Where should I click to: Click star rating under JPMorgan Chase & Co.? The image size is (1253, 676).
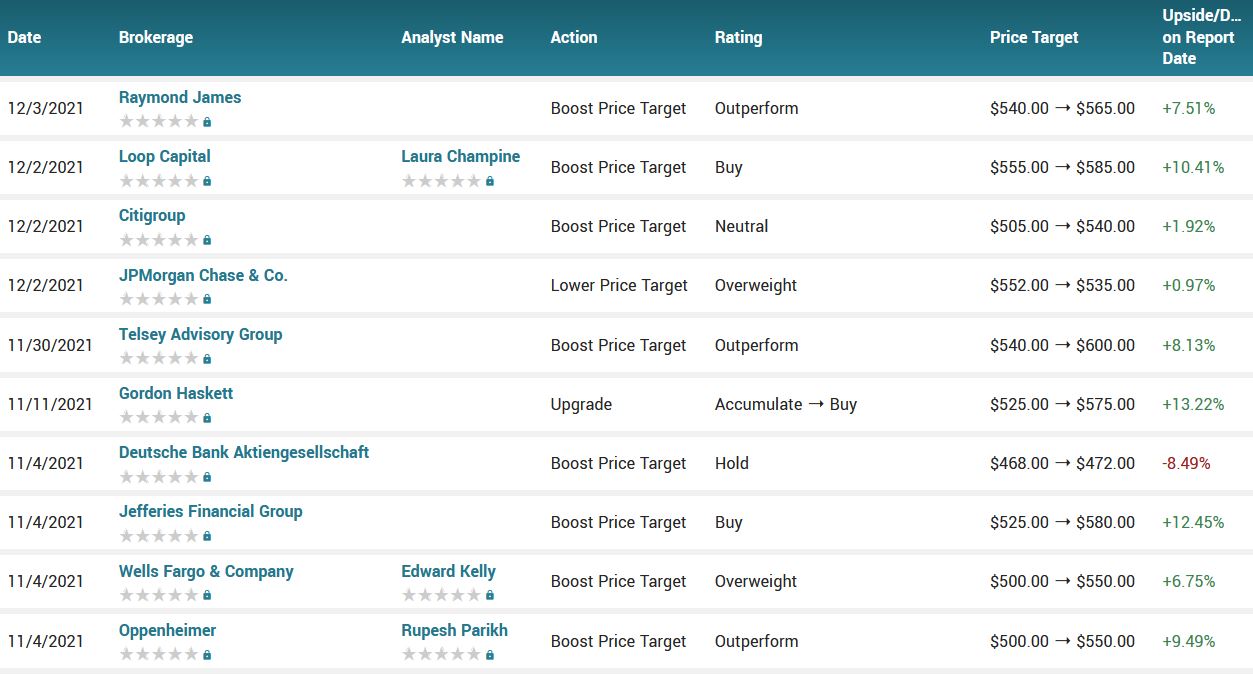(x=159, y=299)
